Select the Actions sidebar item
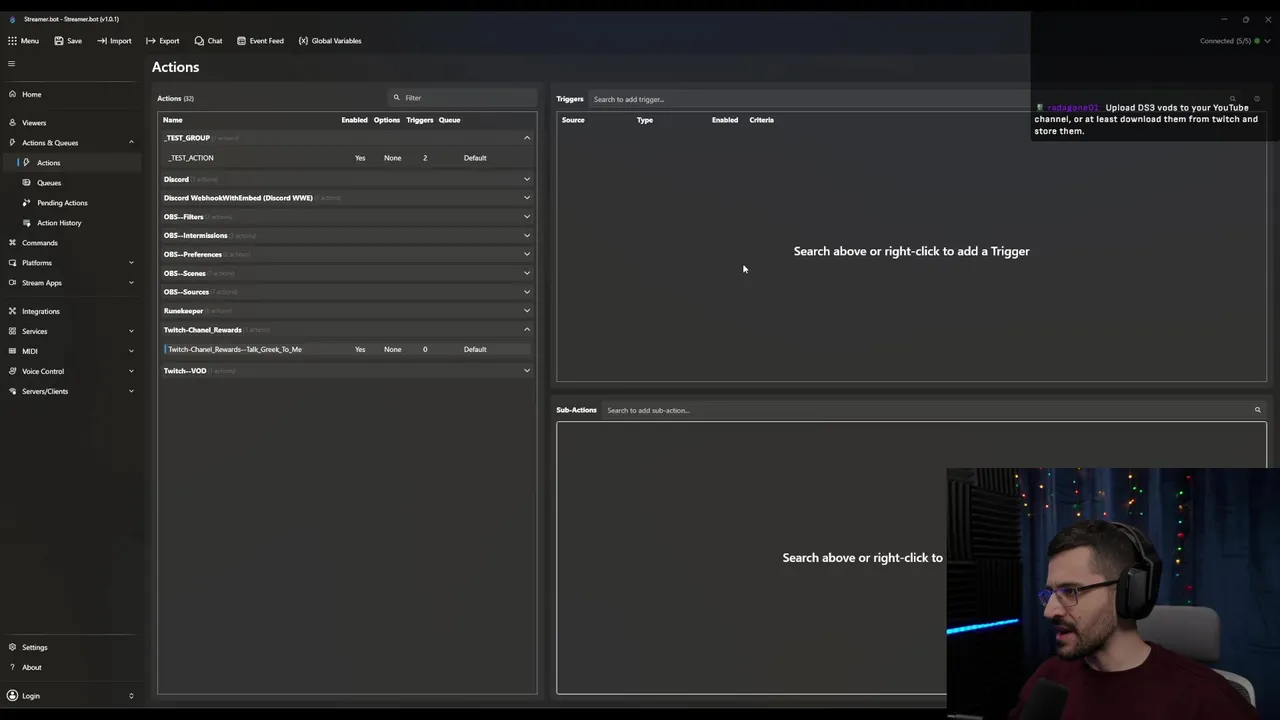The width and height of the screenshot is (1280, 720). 70,163
